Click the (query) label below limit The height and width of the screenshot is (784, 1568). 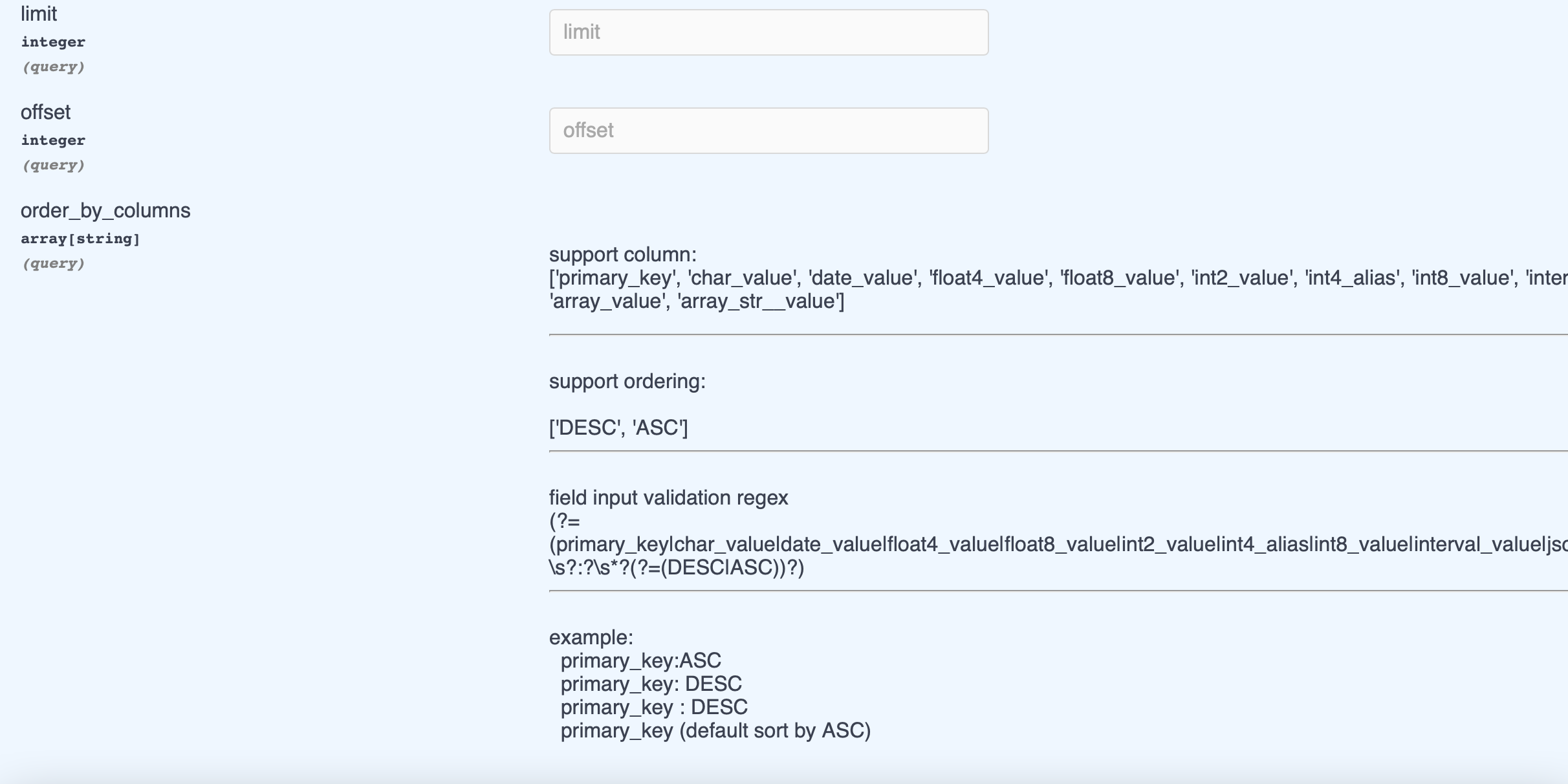click(x=54, y=66)
